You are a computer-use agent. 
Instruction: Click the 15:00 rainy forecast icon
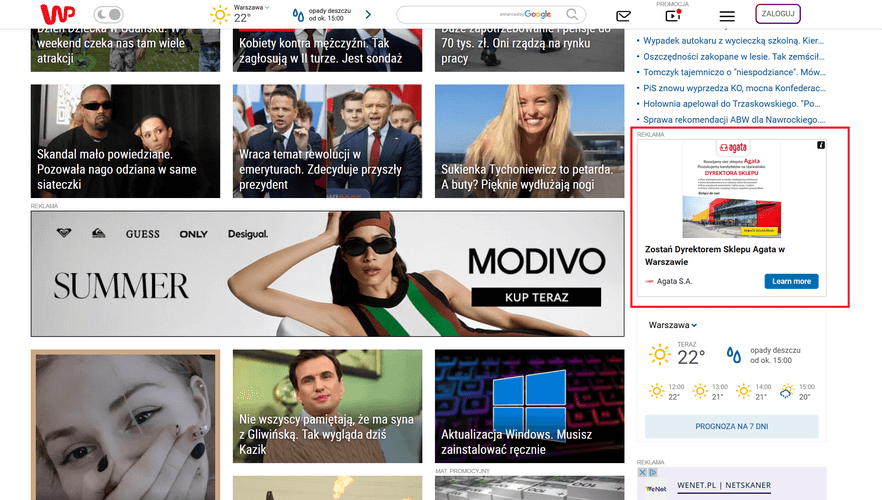787,391
